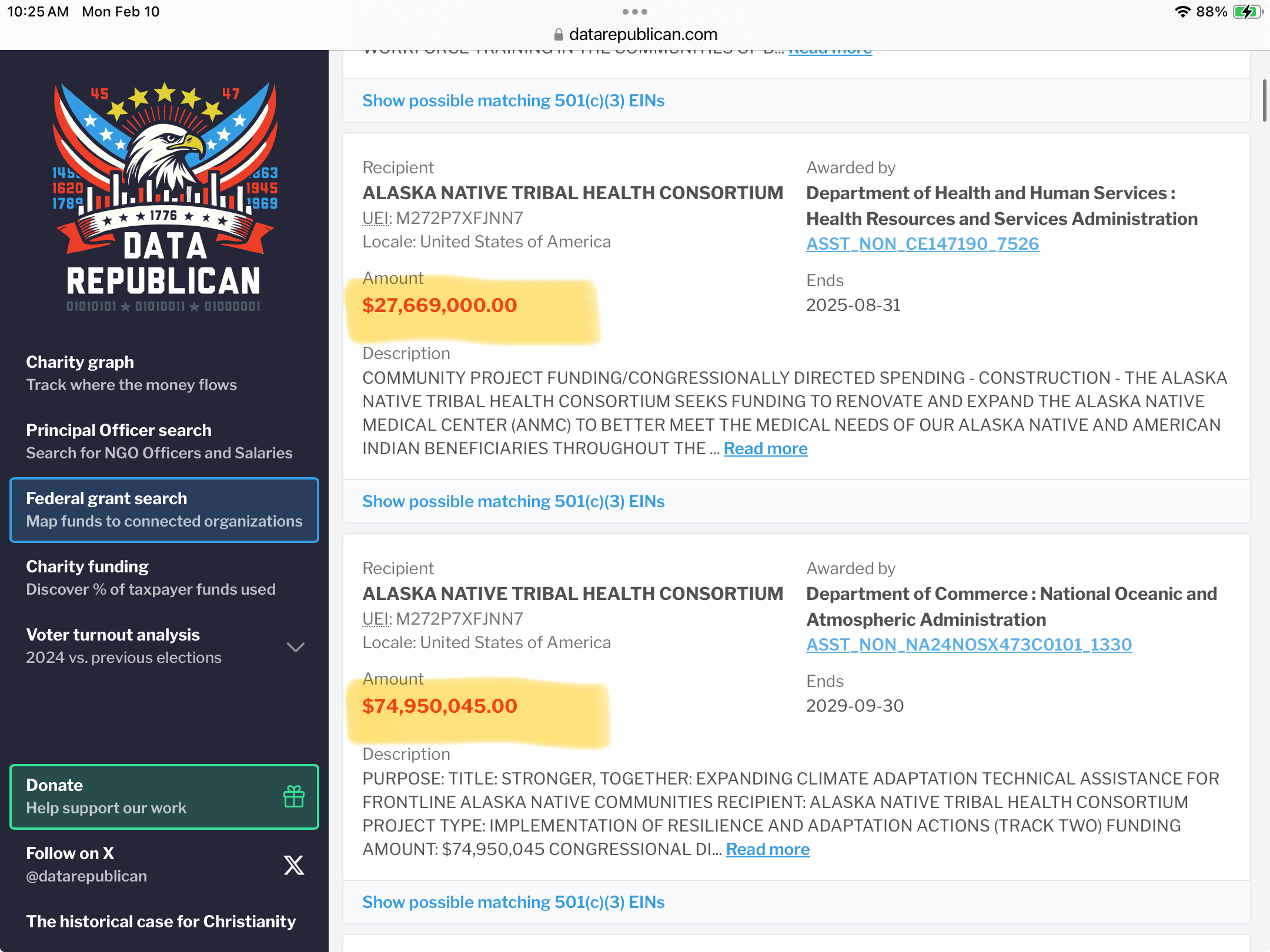Open Voter turnout analysis item
Viewport: 1270px width, 952px height.
tap(164, 646)
